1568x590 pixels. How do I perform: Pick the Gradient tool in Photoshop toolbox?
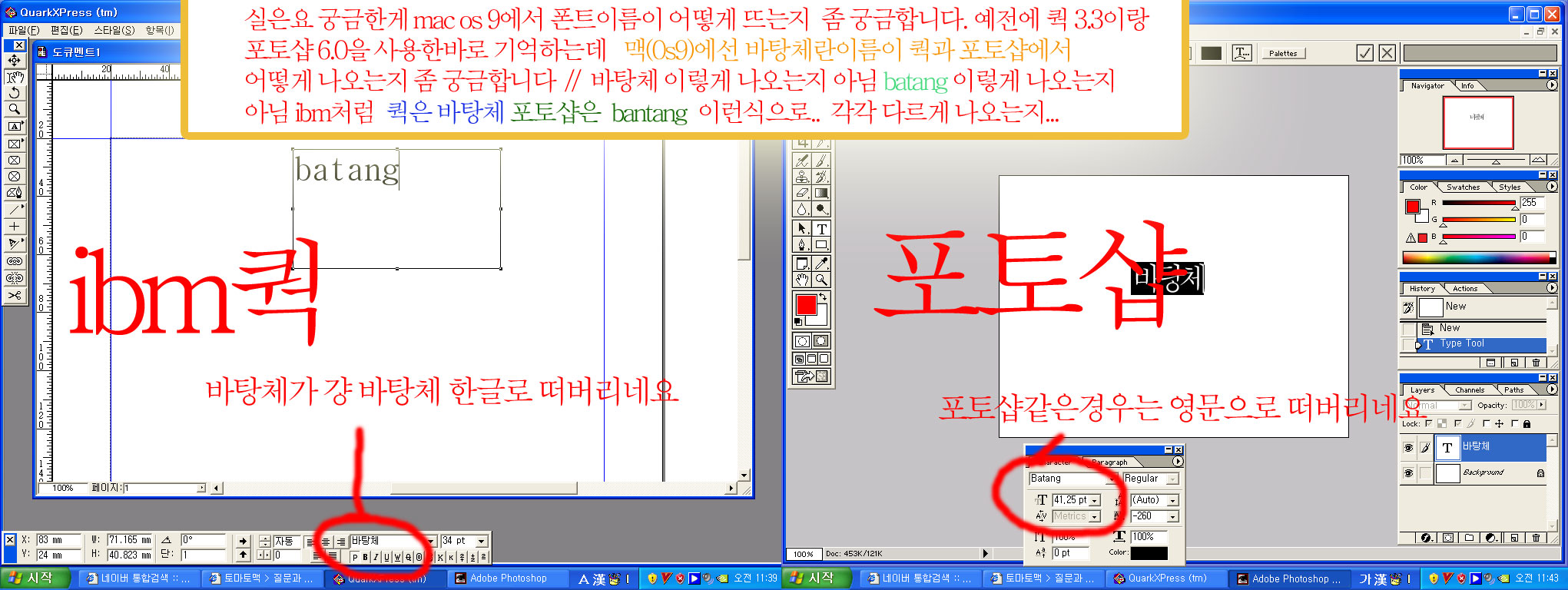pos(821,194)
